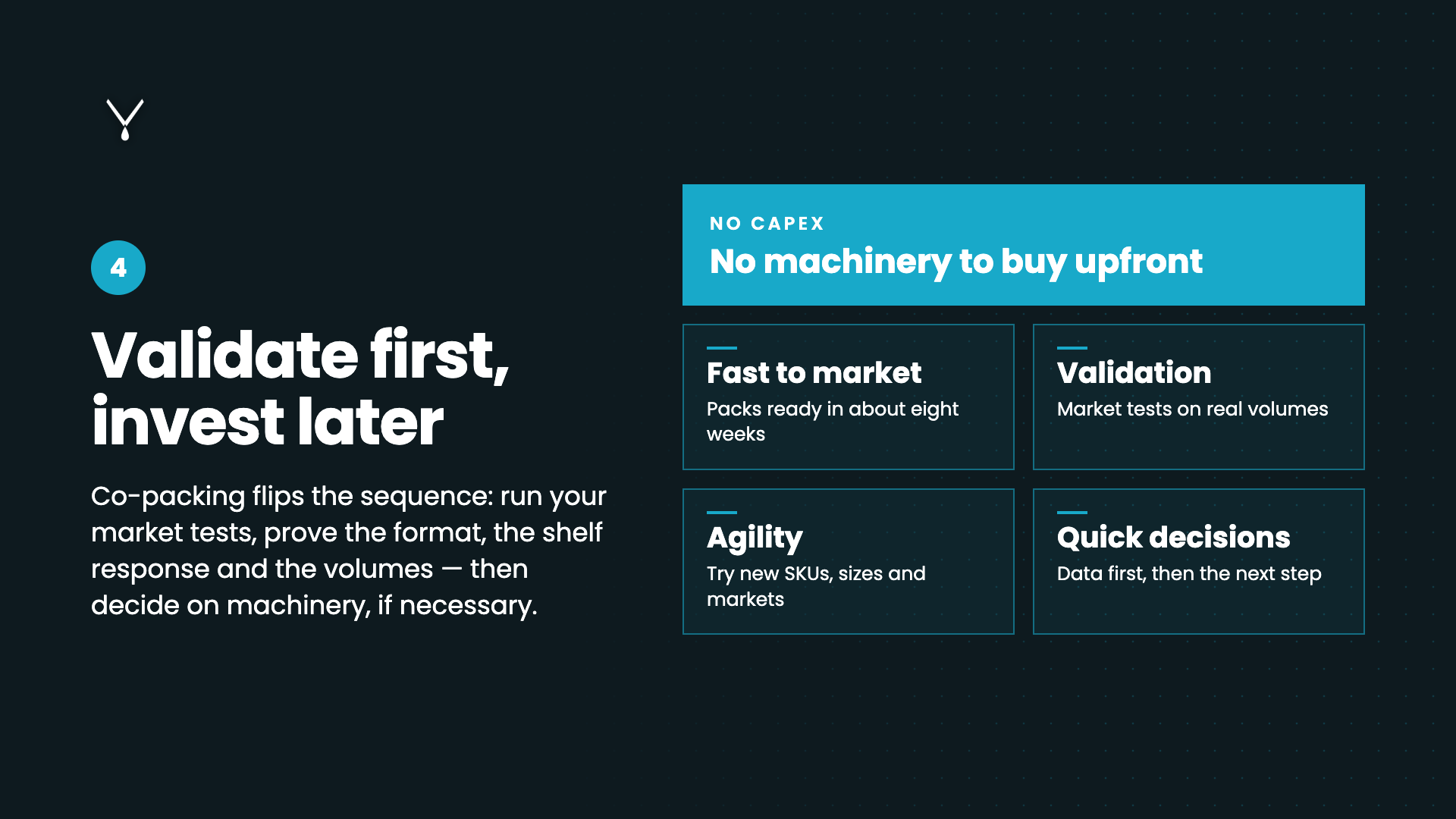Click the accent dash above 'Fast to market'
Image resolution: width=1456 pixels, height=819 pixels.
tap(722, 348)
